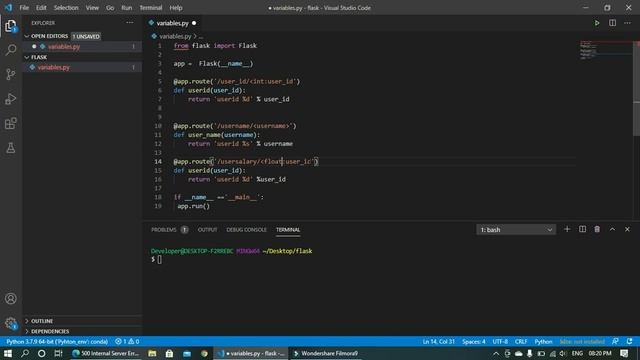Open the Explorer view in activity bar
Image resolution: width=640 pixels, height=360 pixels.
11,26
